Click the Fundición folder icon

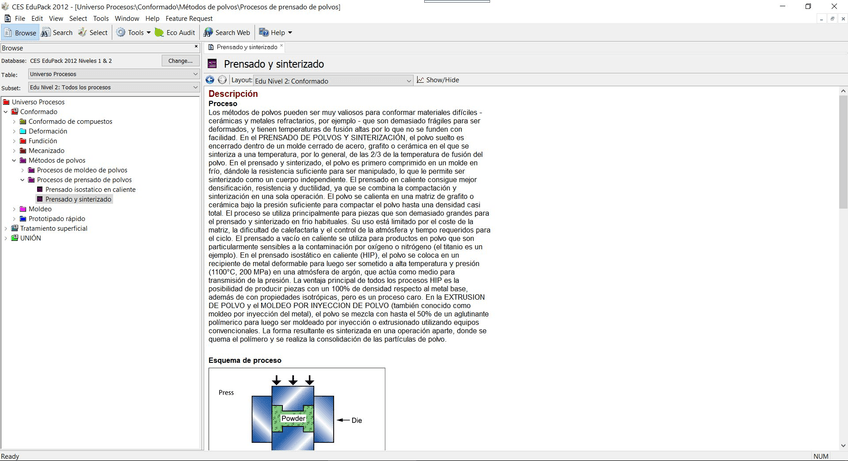(x=23, y=141)
